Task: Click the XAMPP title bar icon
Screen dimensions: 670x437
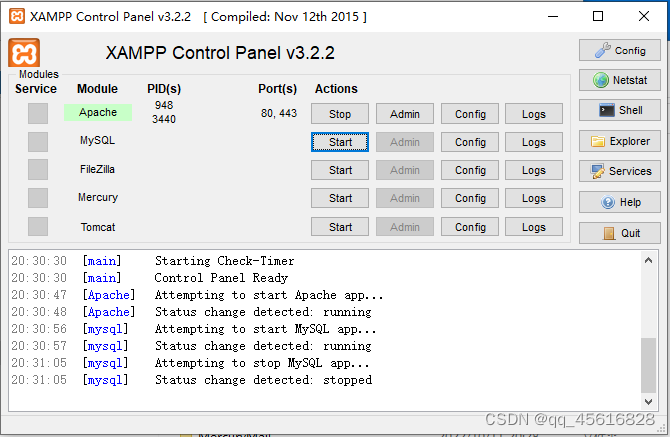Action: pos(17,16)
